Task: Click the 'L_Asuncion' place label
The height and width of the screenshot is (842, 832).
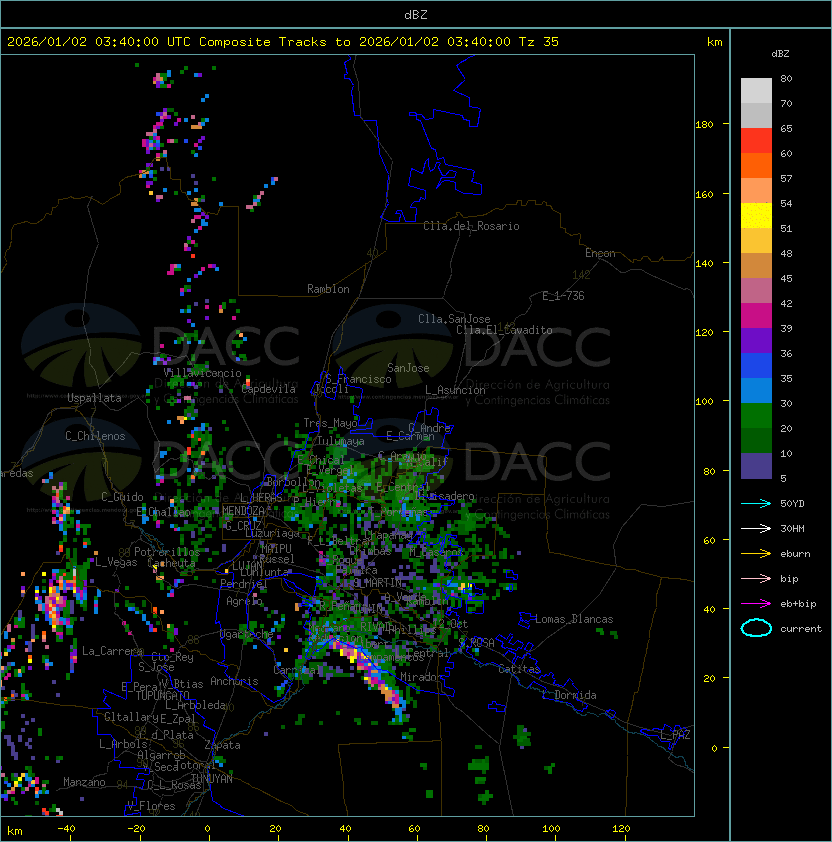Action: pyautogui.click(x=455, y=390)
